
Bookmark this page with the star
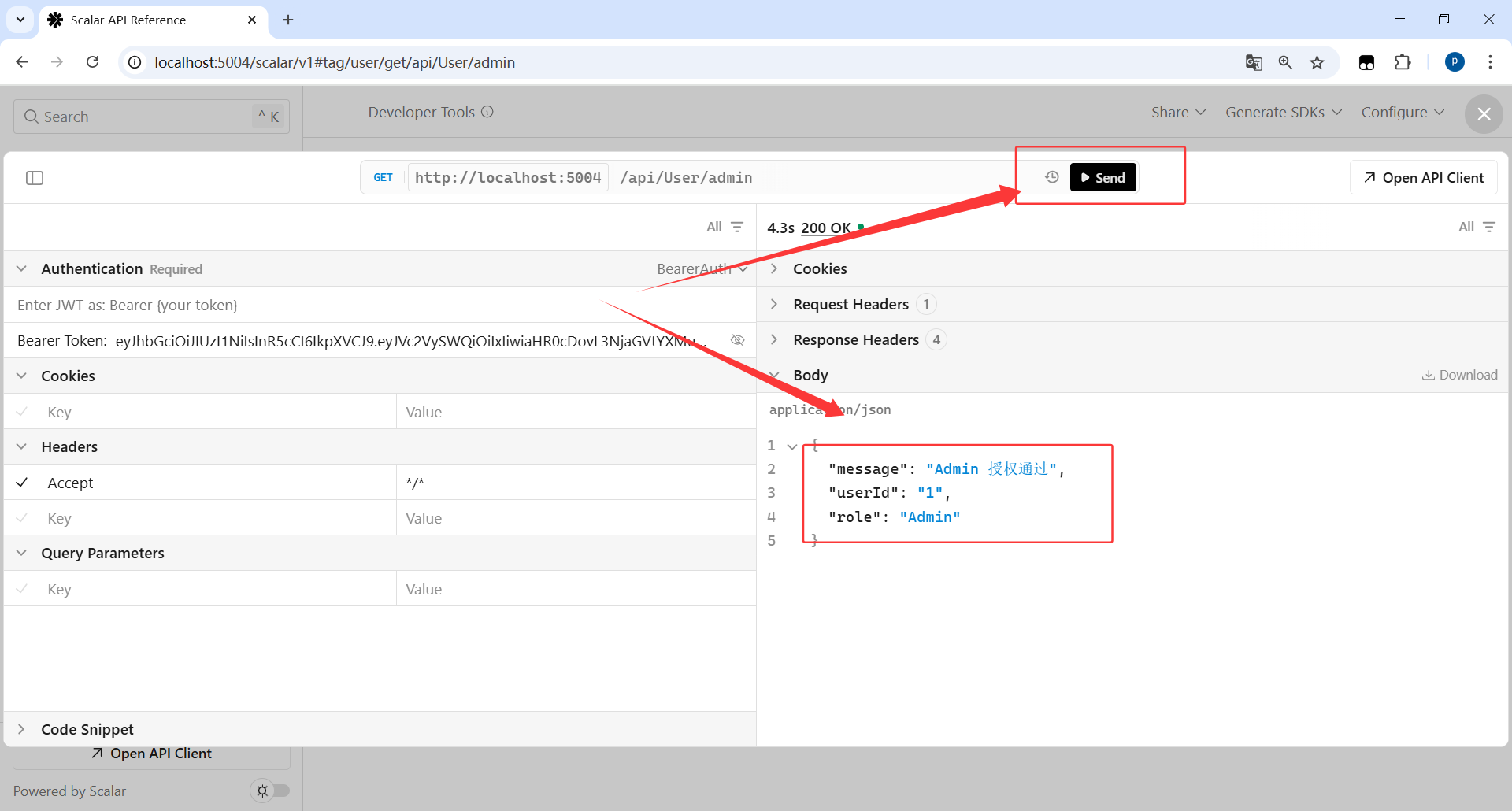point(1317,62)
